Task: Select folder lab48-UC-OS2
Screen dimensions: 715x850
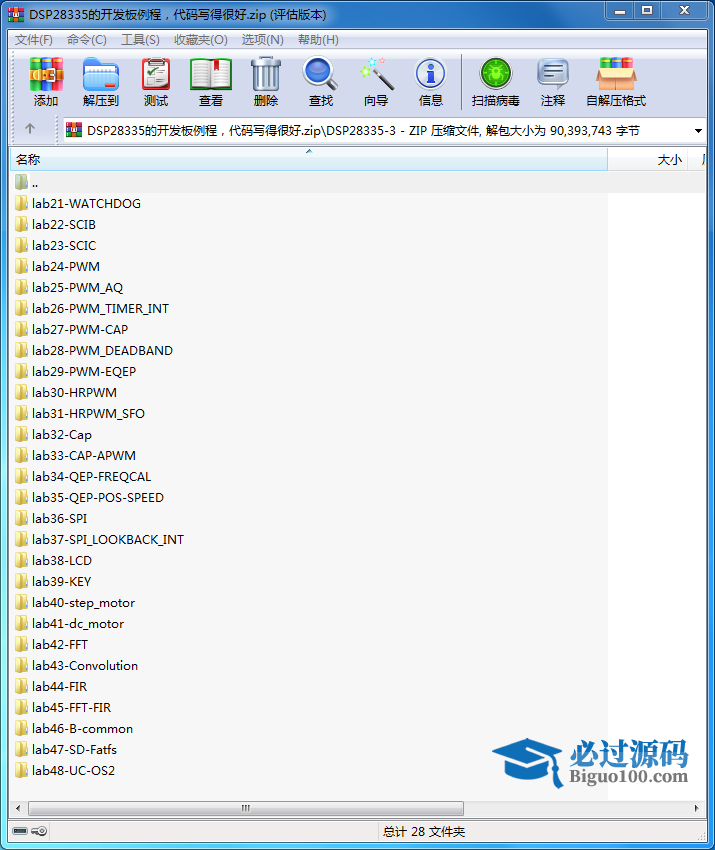Action: [65, 771]
